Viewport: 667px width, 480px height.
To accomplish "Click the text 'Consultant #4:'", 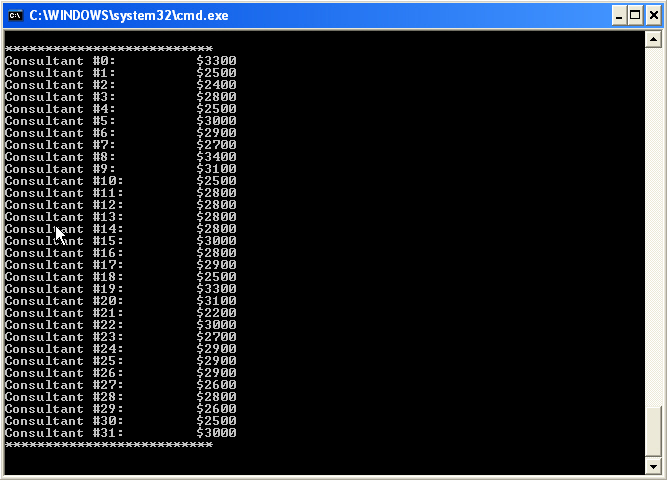I will pos(60,109).
